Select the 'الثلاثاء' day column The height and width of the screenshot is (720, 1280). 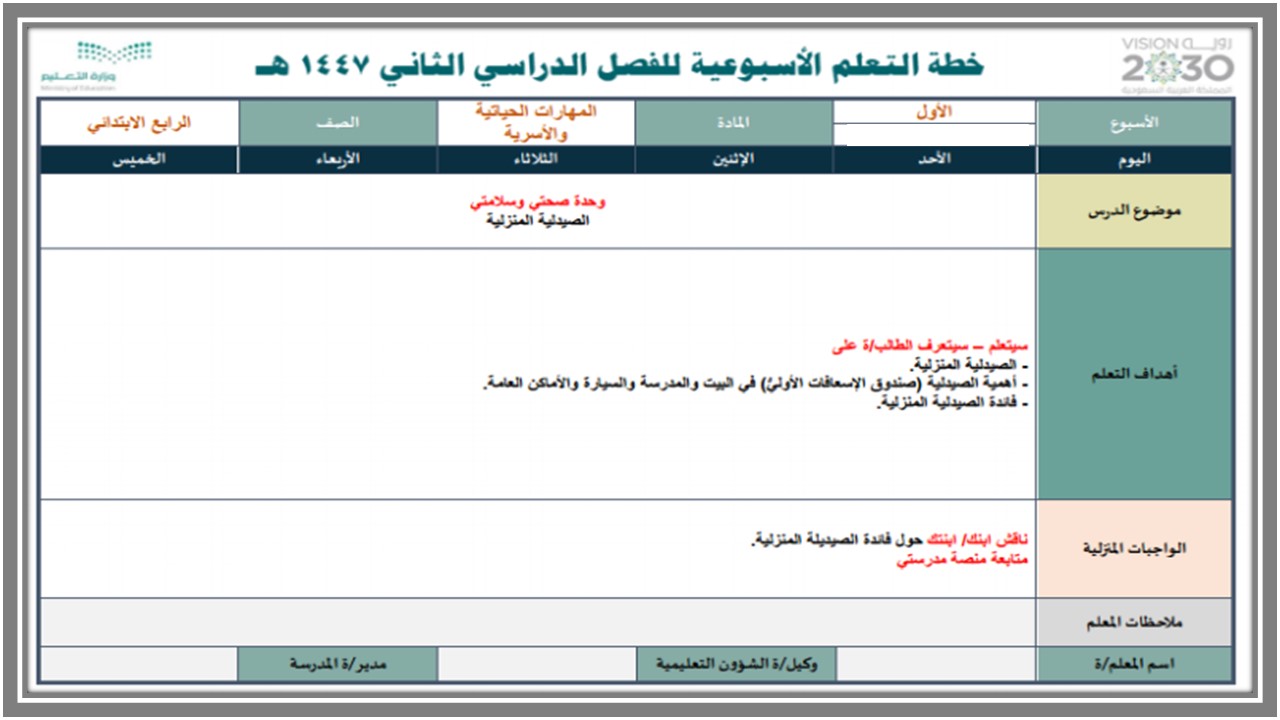536,160
